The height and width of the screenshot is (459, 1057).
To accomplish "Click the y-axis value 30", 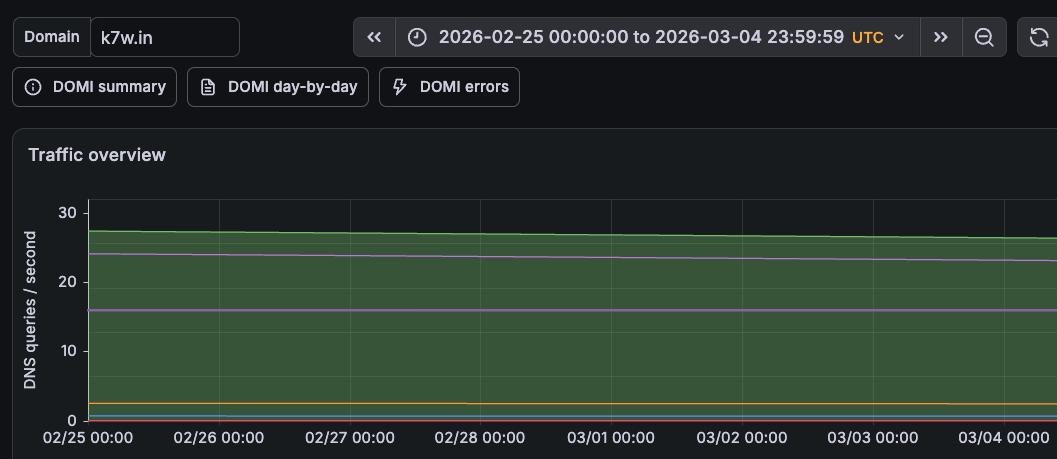I will point(69,213).
